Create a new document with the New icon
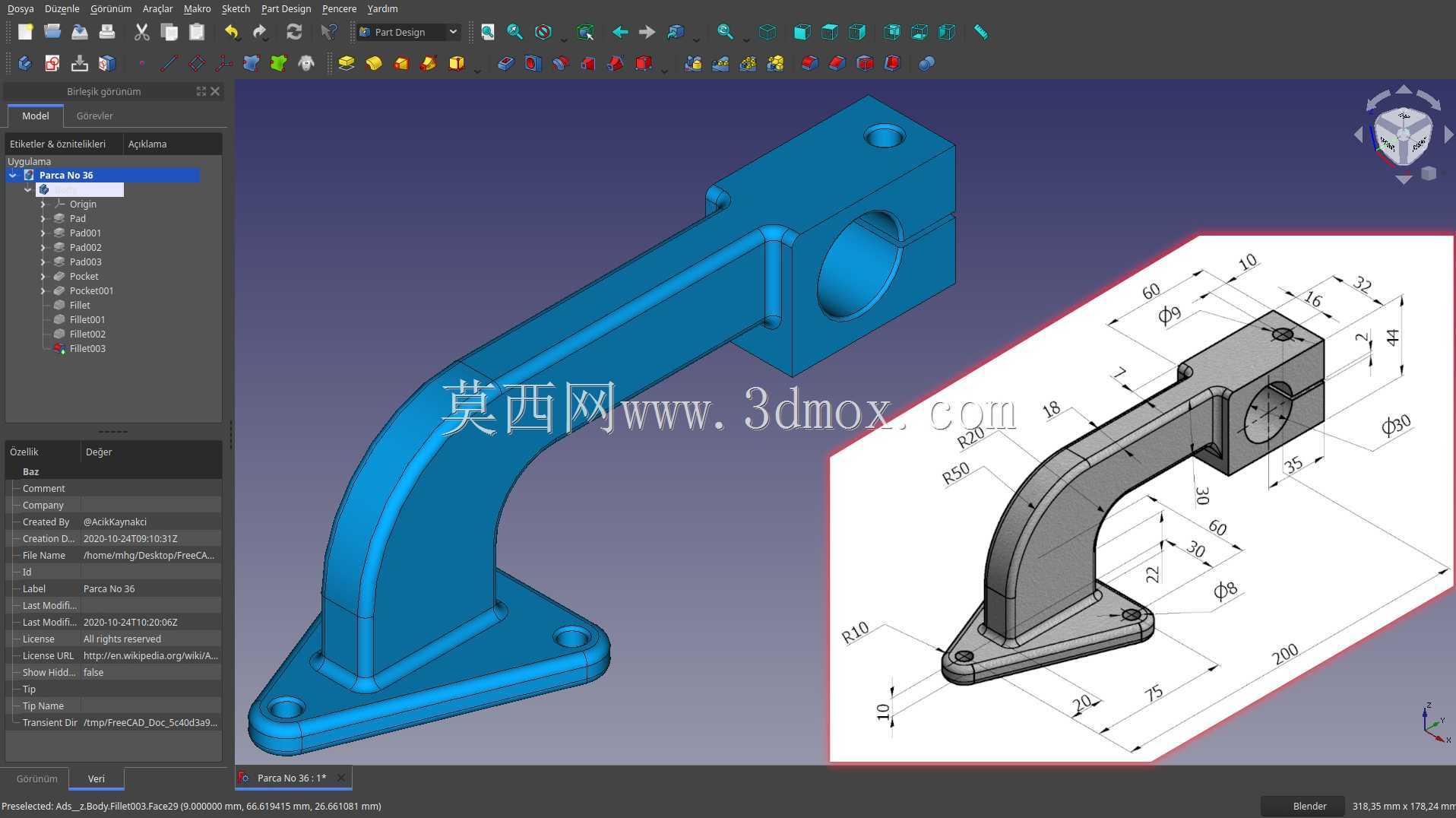 click(25, 32)
